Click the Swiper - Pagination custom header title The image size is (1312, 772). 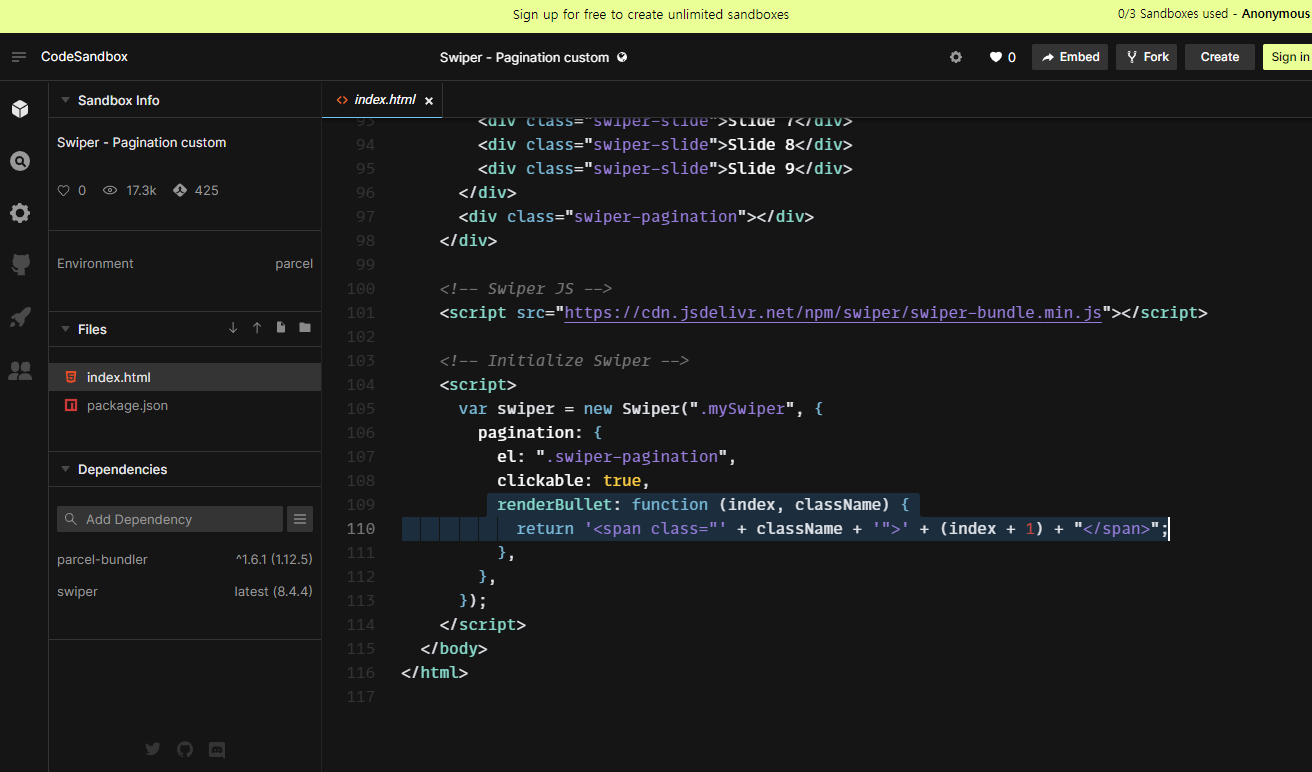click(524, 57)
